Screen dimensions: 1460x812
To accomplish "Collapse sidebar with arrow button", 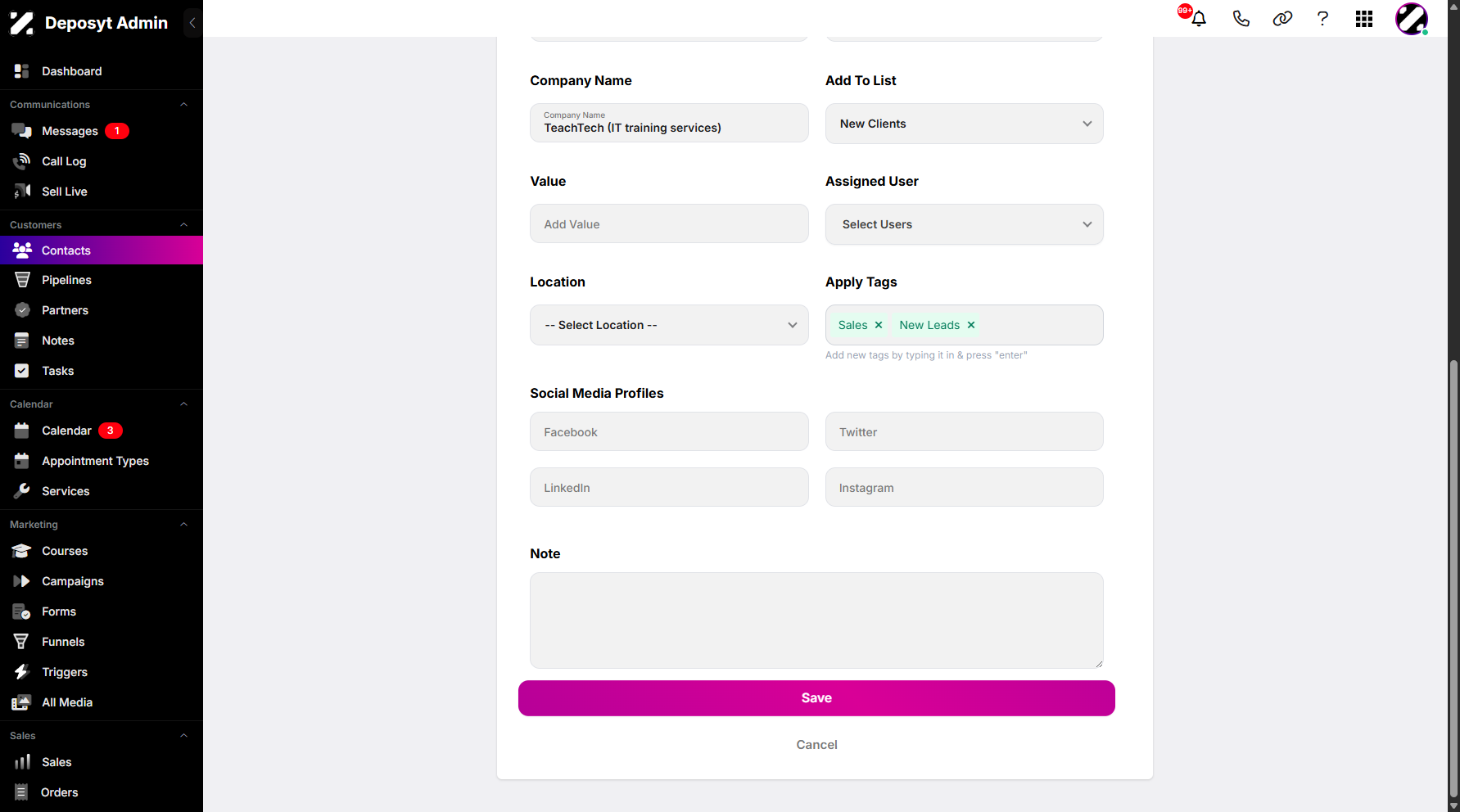I will pyautogui.click(x=192, y=23).
